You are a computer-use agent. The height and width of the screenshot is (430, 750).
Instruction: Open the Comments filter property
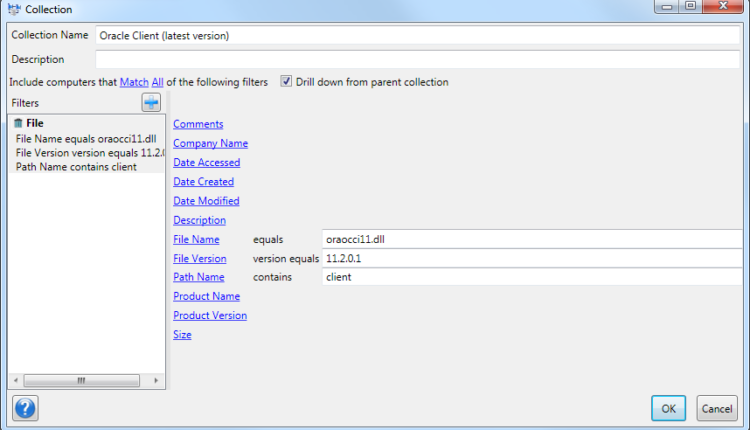(198, 124)
